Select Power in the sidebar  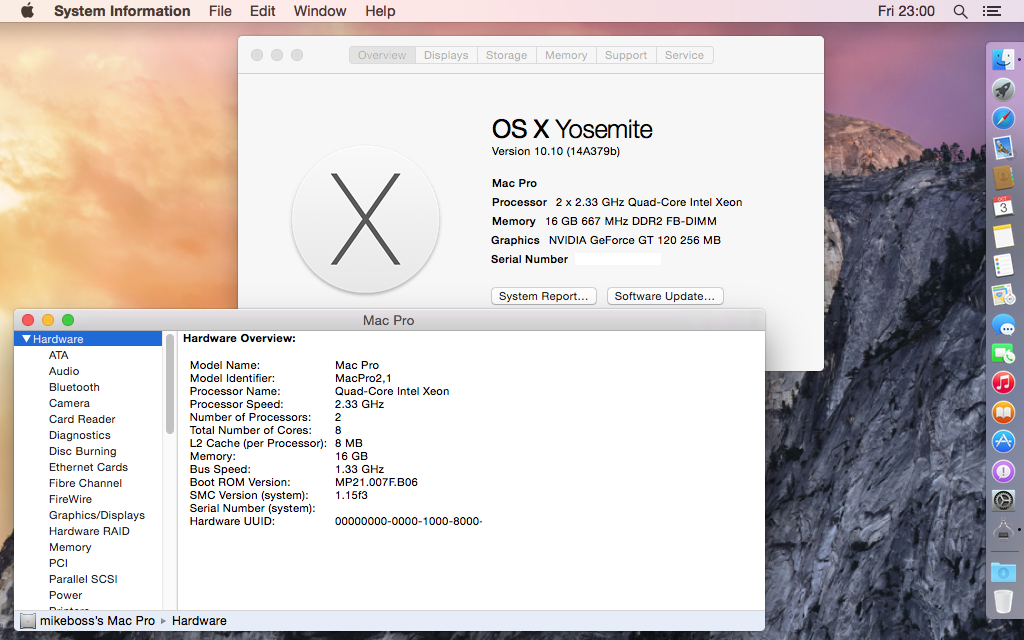(65, 595)
